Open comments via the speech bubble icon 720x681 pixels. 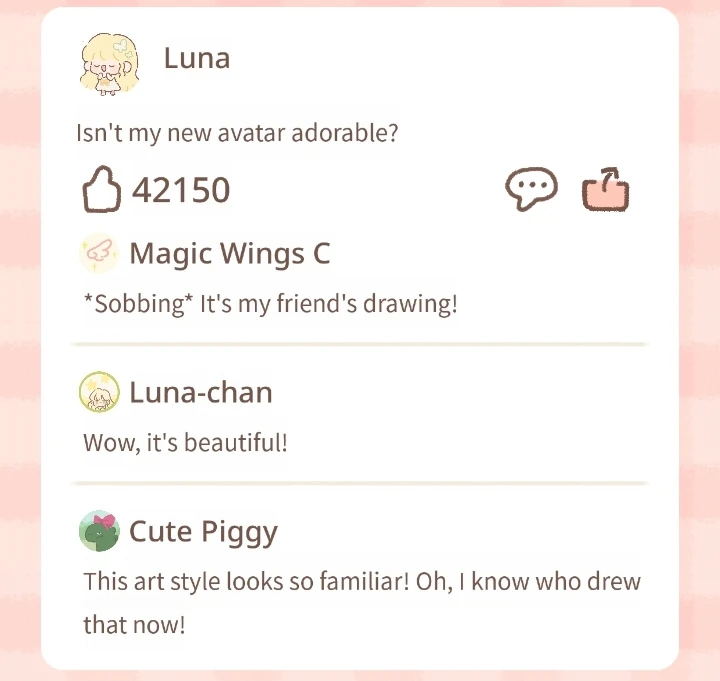pyautogui.click(x=531, y=189)
